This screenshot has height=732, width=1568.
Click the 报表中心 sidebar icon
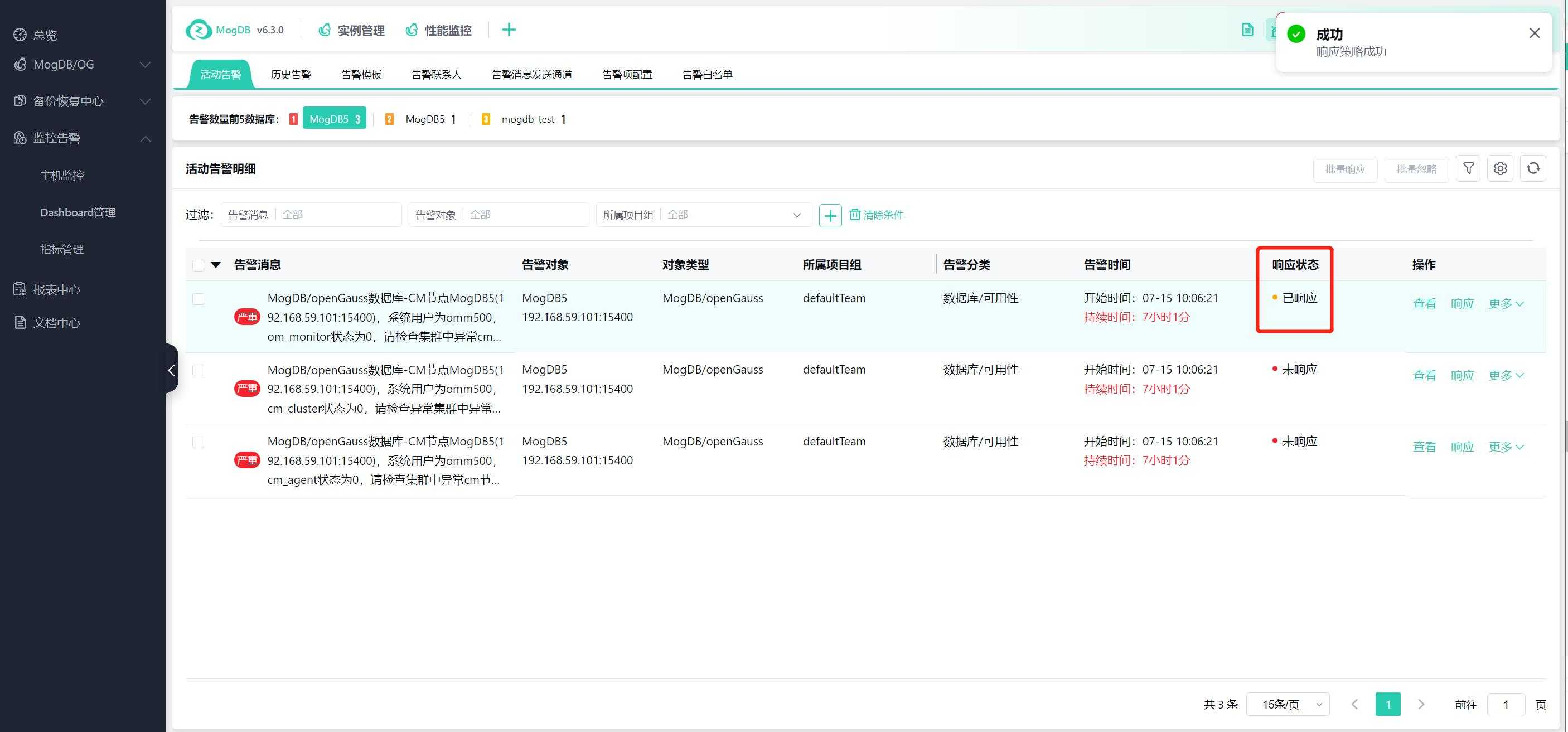(x=20, y=290)
